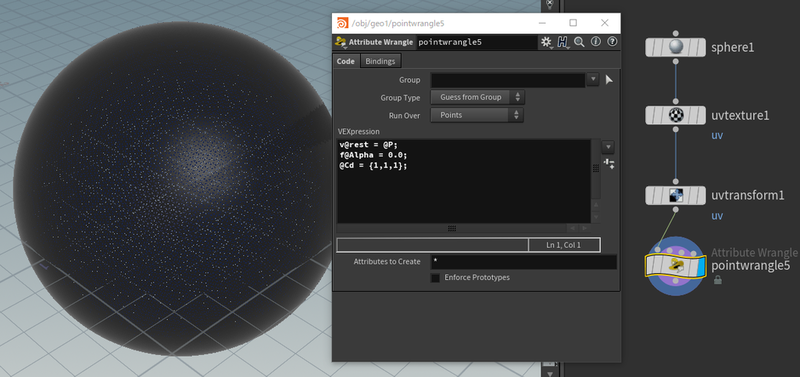Click the gear settings icon in parameter header
The width and height of the screenshot is (800, 377).
pos(546,42)
